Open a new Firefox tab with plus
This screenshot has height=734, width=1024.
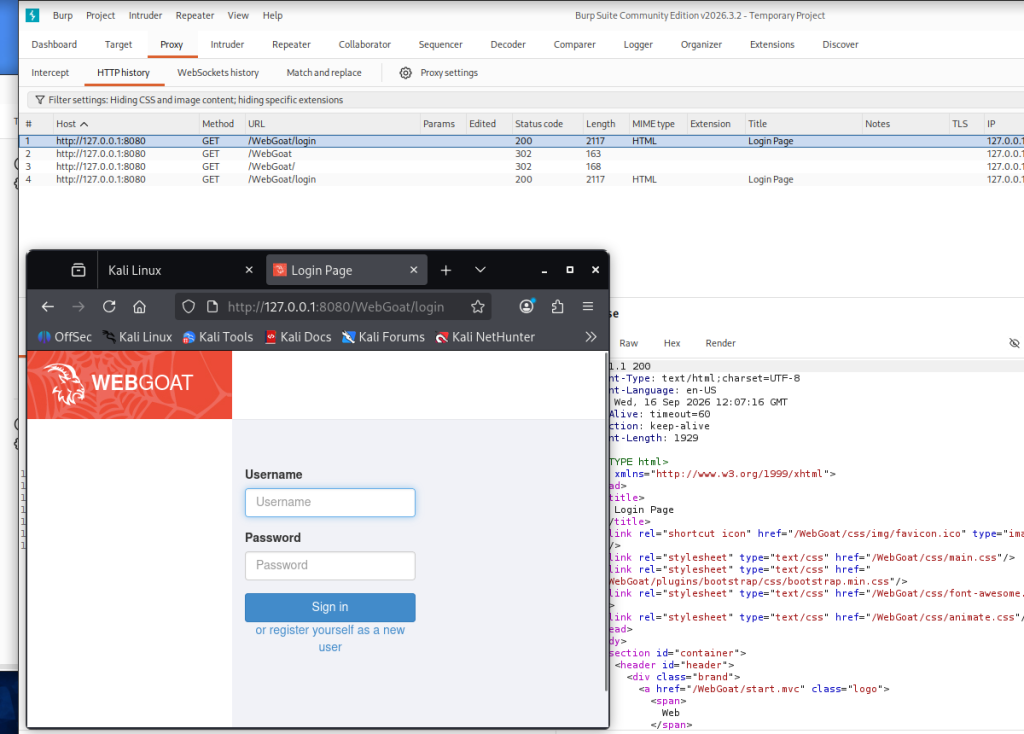(x=446, y=270)
